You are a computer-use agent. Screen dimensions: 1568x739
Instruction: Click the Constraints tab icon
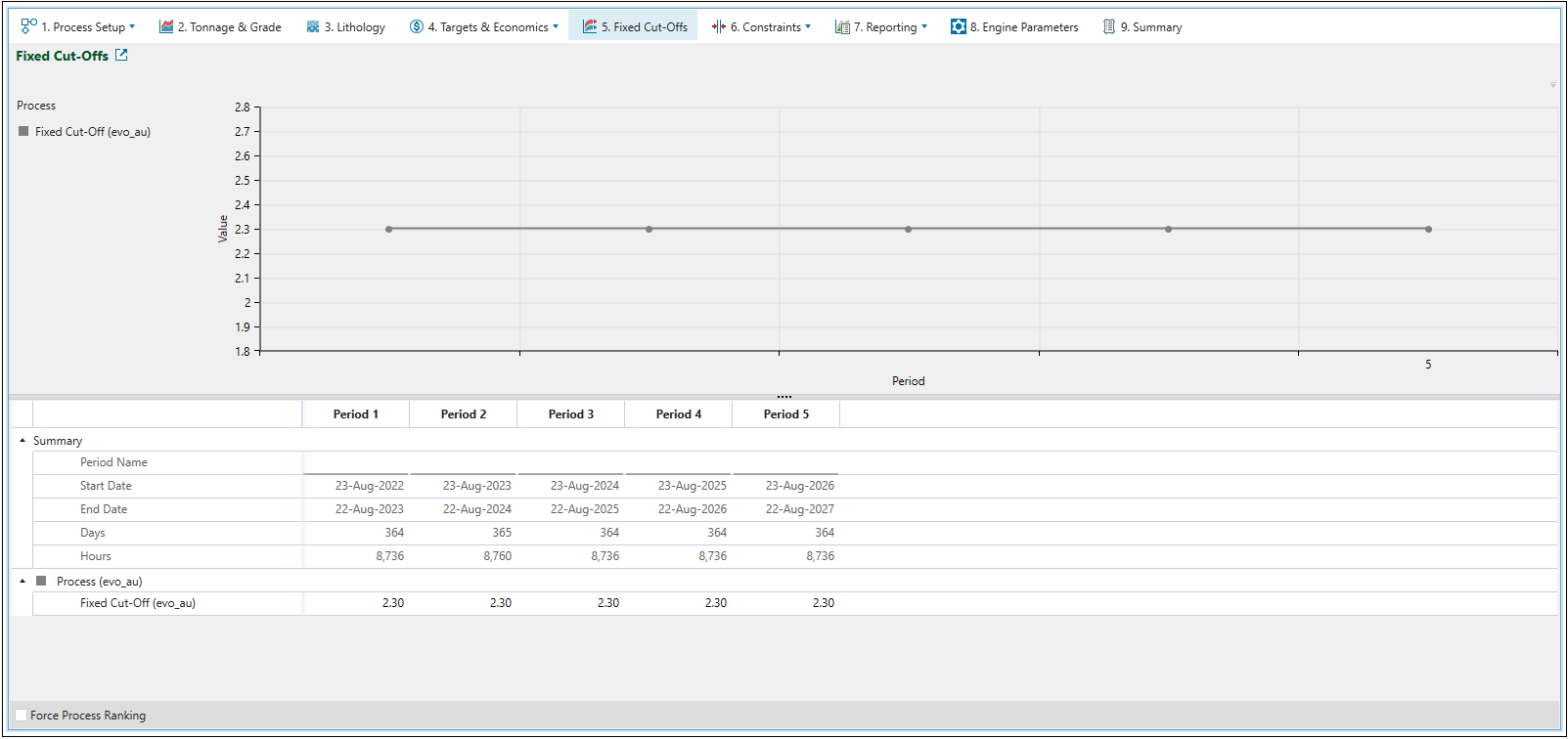719,26
